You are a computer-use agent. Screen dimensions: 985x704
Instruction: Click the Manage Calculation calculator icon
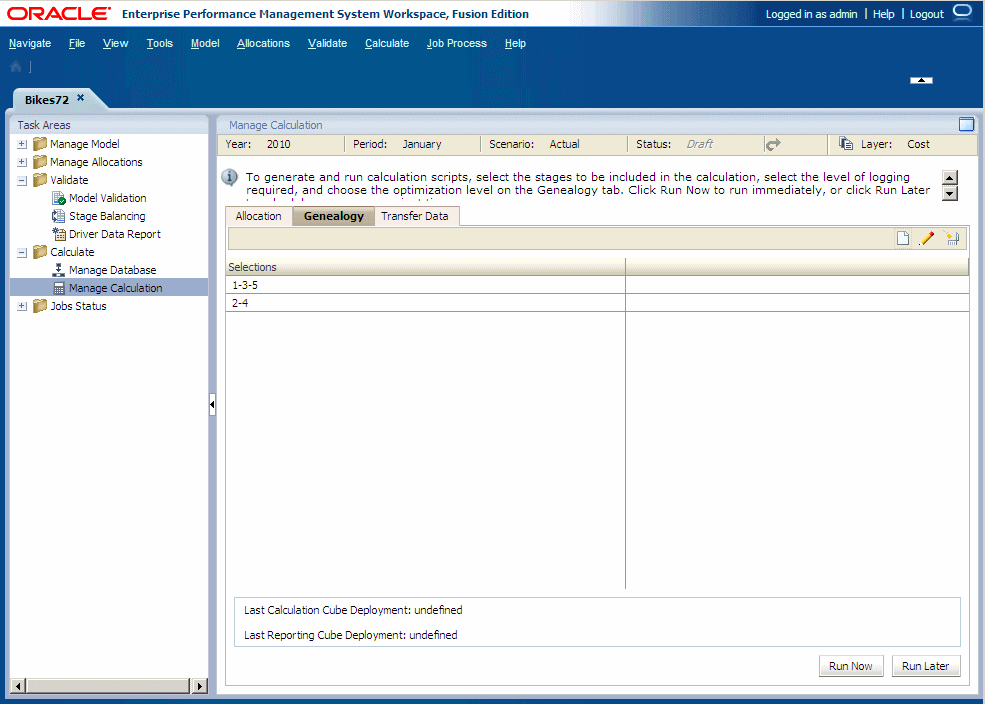pyautogui.click(x=59, y=288)
